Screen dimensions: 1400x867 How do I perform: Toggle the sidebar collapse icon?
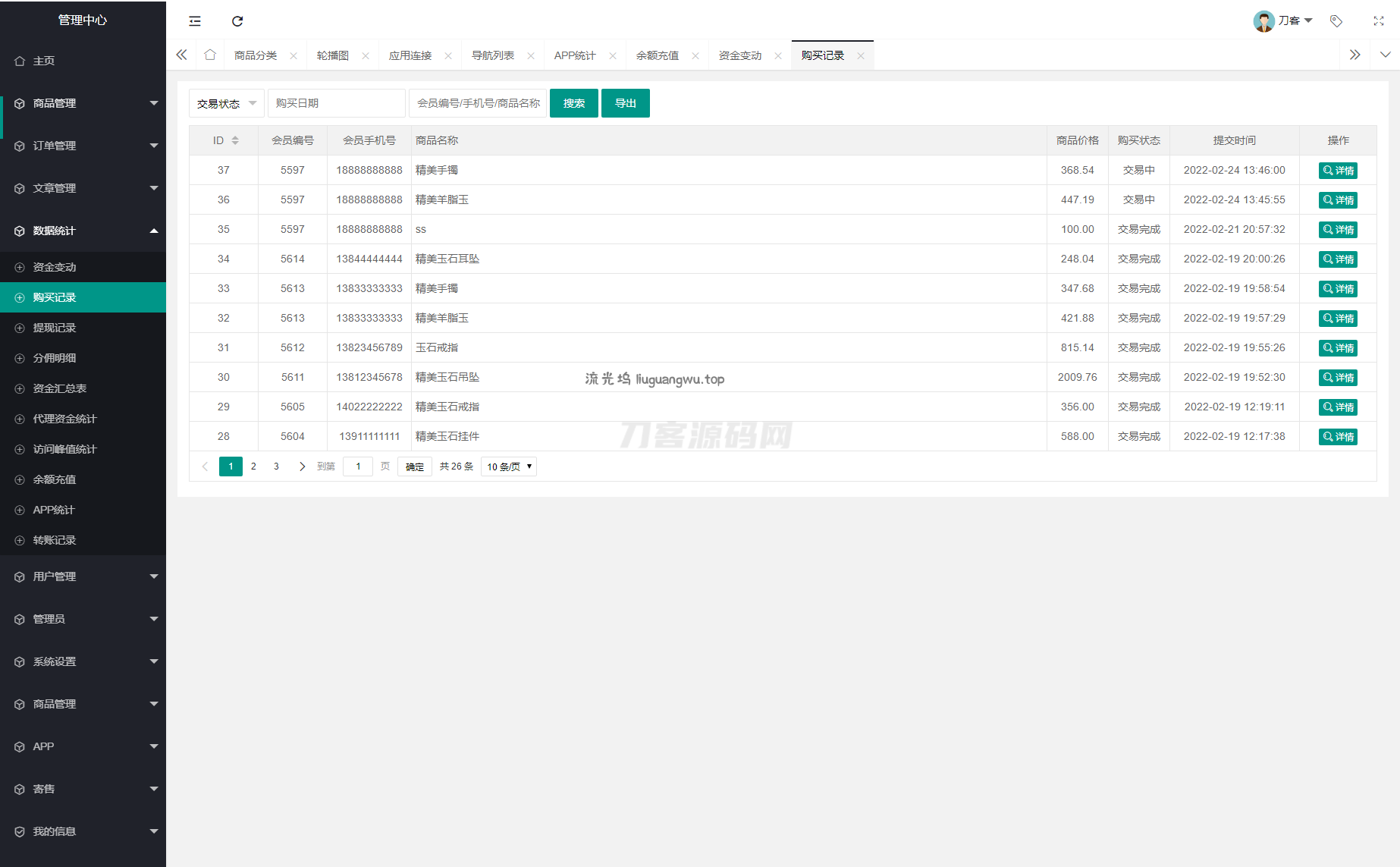[195, 21]
